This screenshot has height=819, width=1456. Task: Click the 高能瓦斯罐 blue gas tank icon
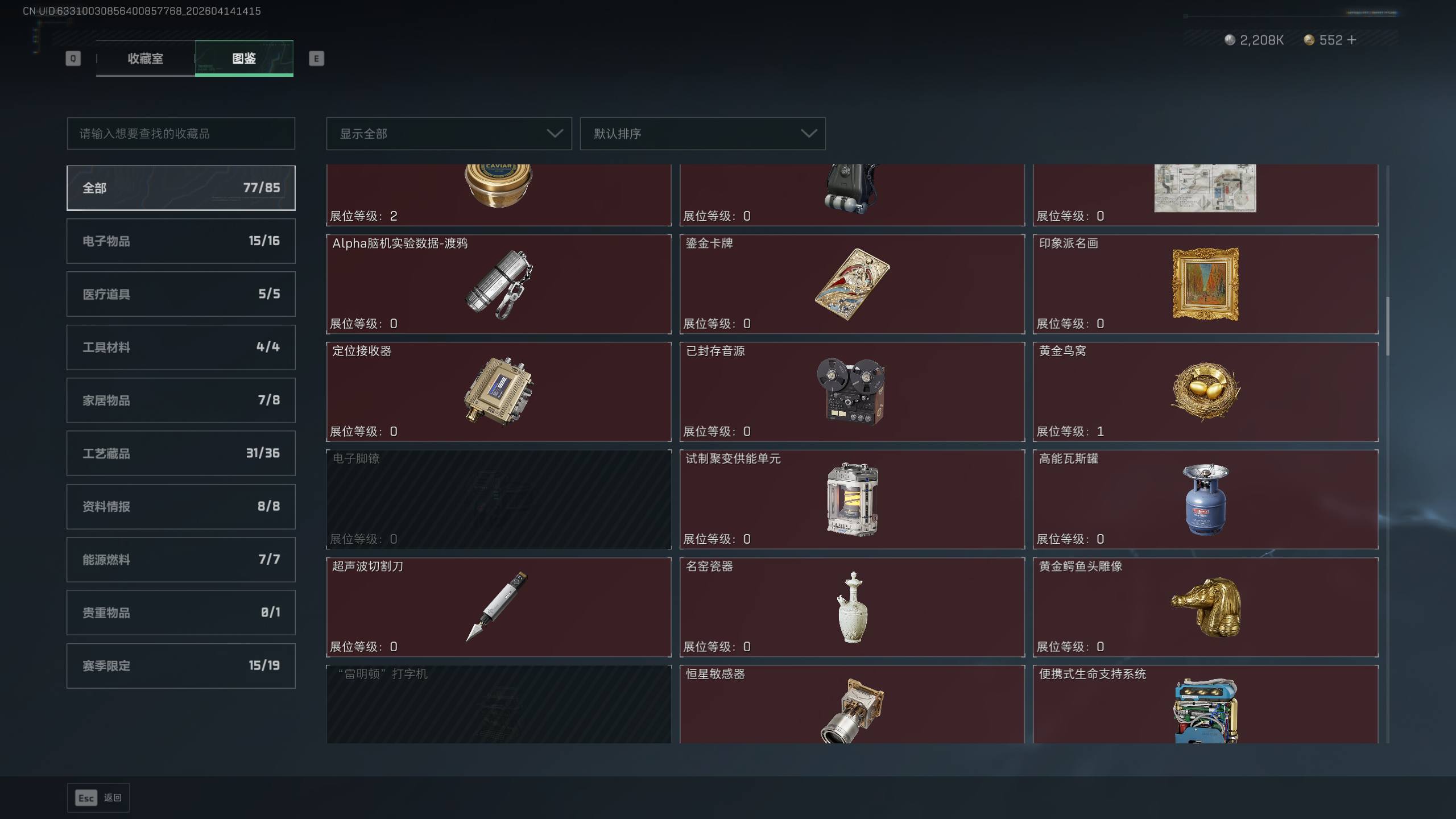click(1205, 499)
